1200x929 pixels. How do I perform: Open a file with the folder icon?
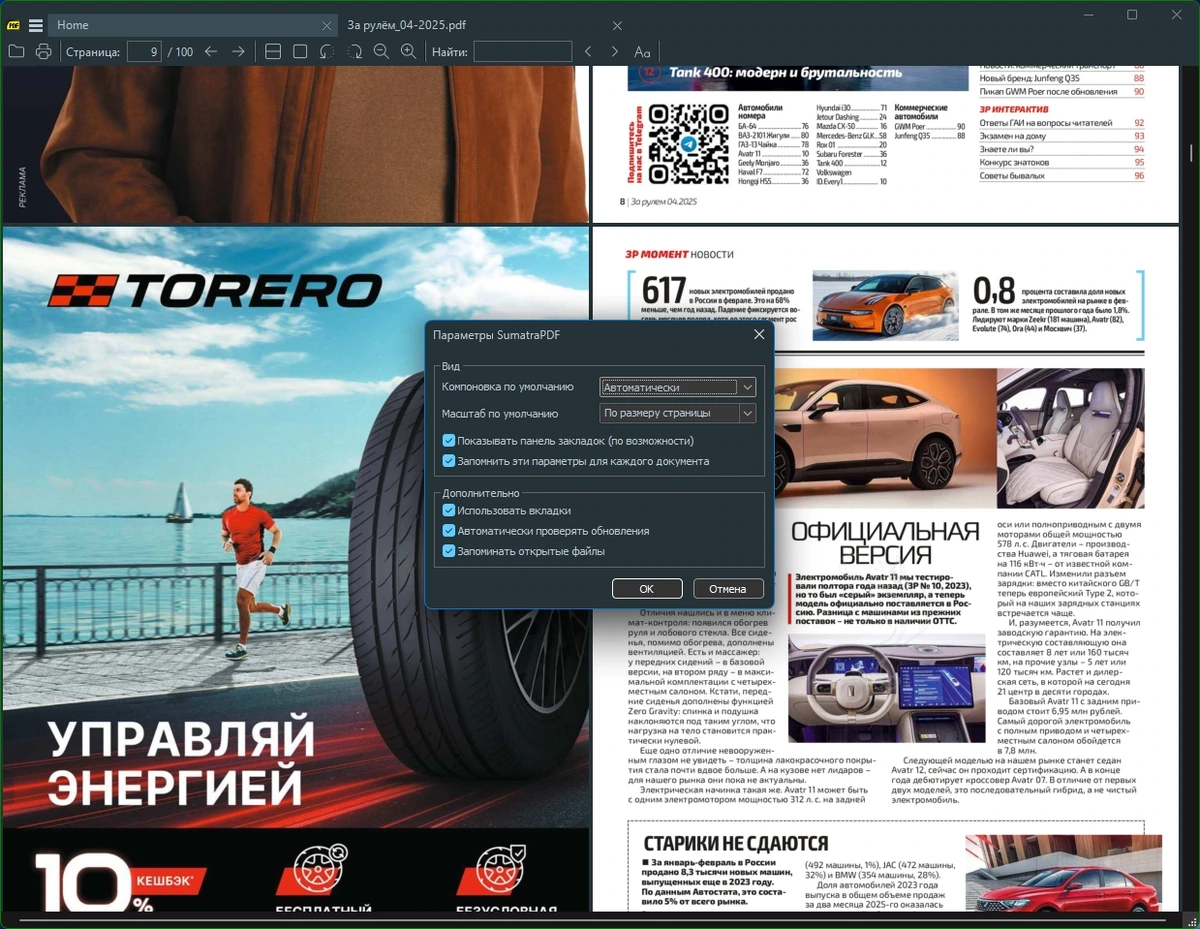pos(16,51)
